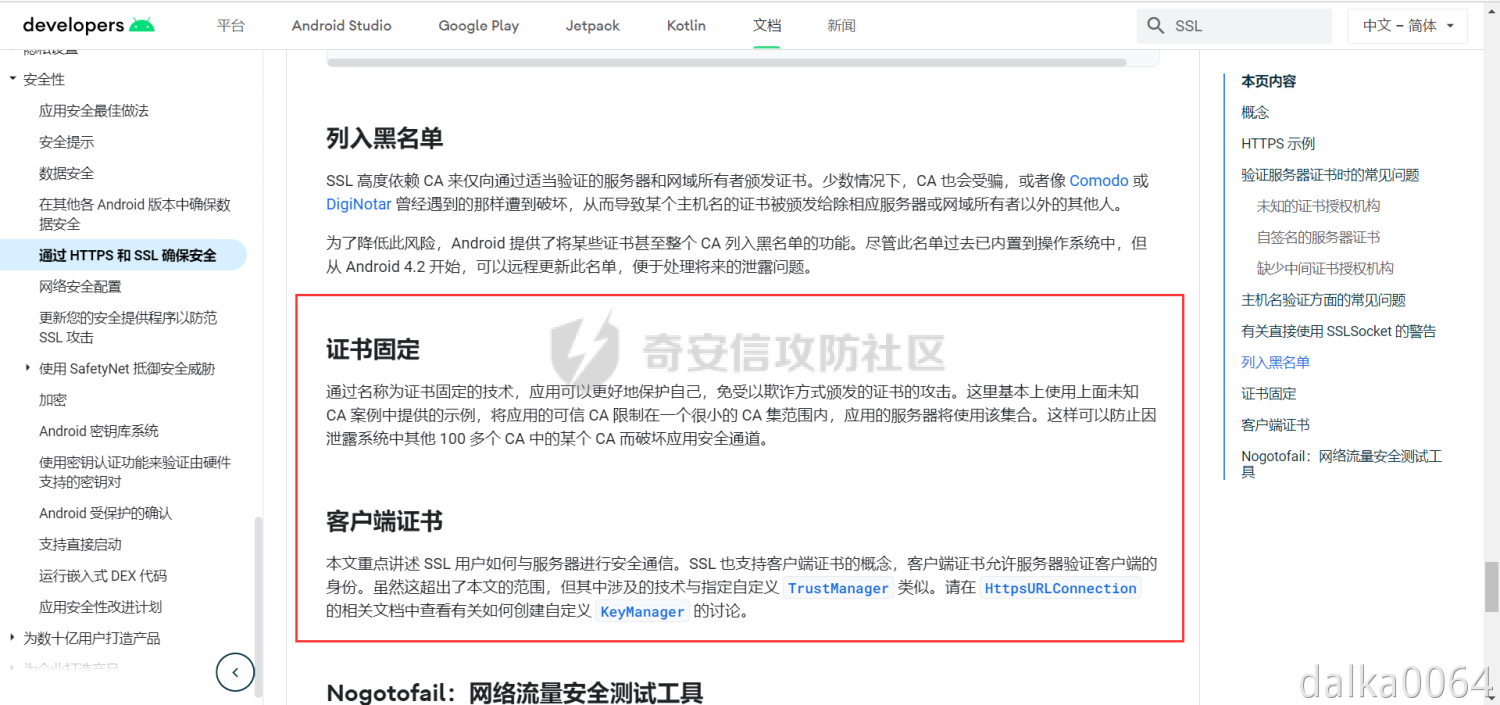Viewport: 1500px width, 705px height.
Task: Click the search magnifier icon
Action: click(x=1156, y=26)
